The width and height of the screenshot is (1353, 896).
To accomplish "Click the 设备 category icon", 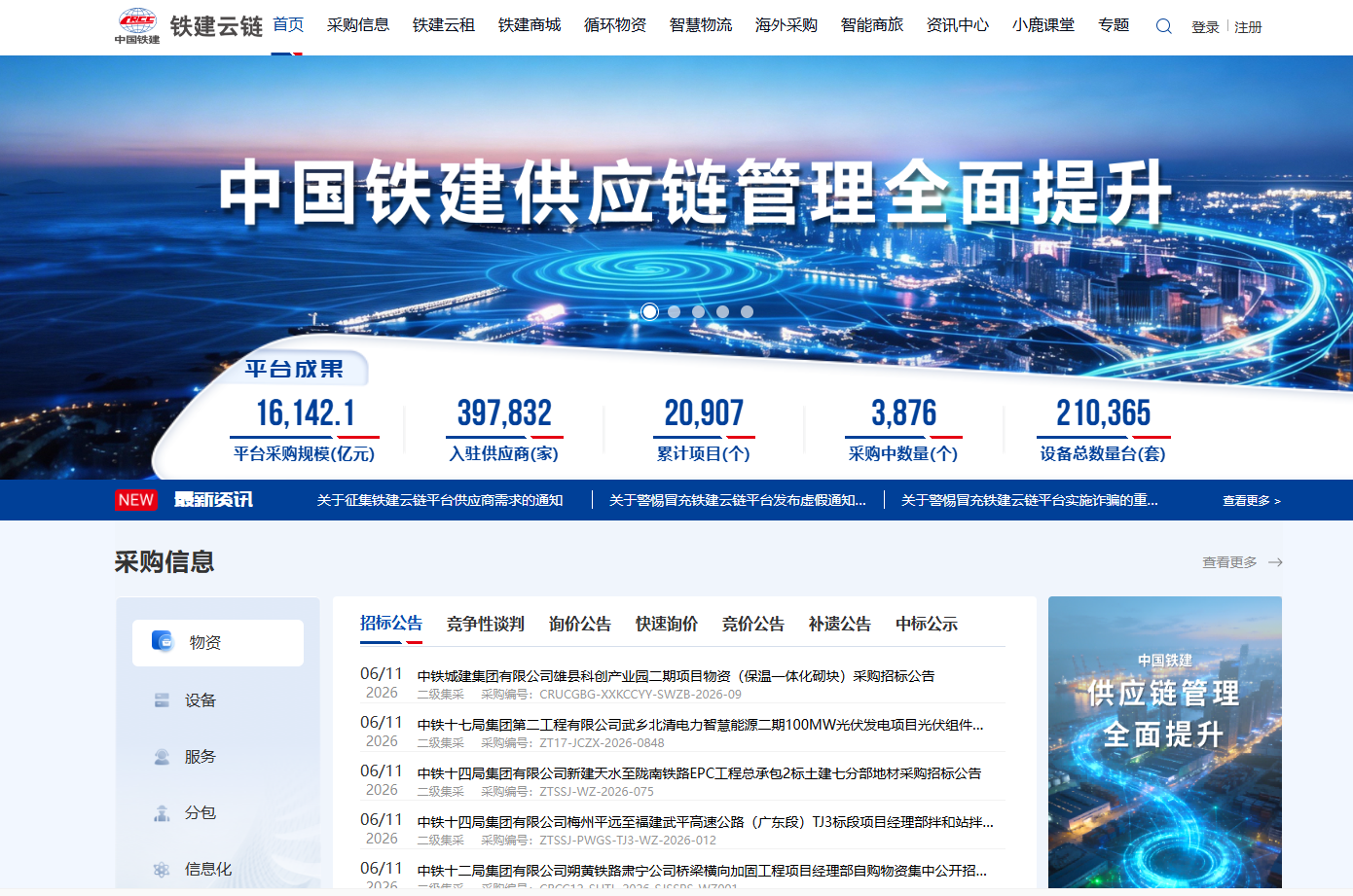I will pos(162,700).
